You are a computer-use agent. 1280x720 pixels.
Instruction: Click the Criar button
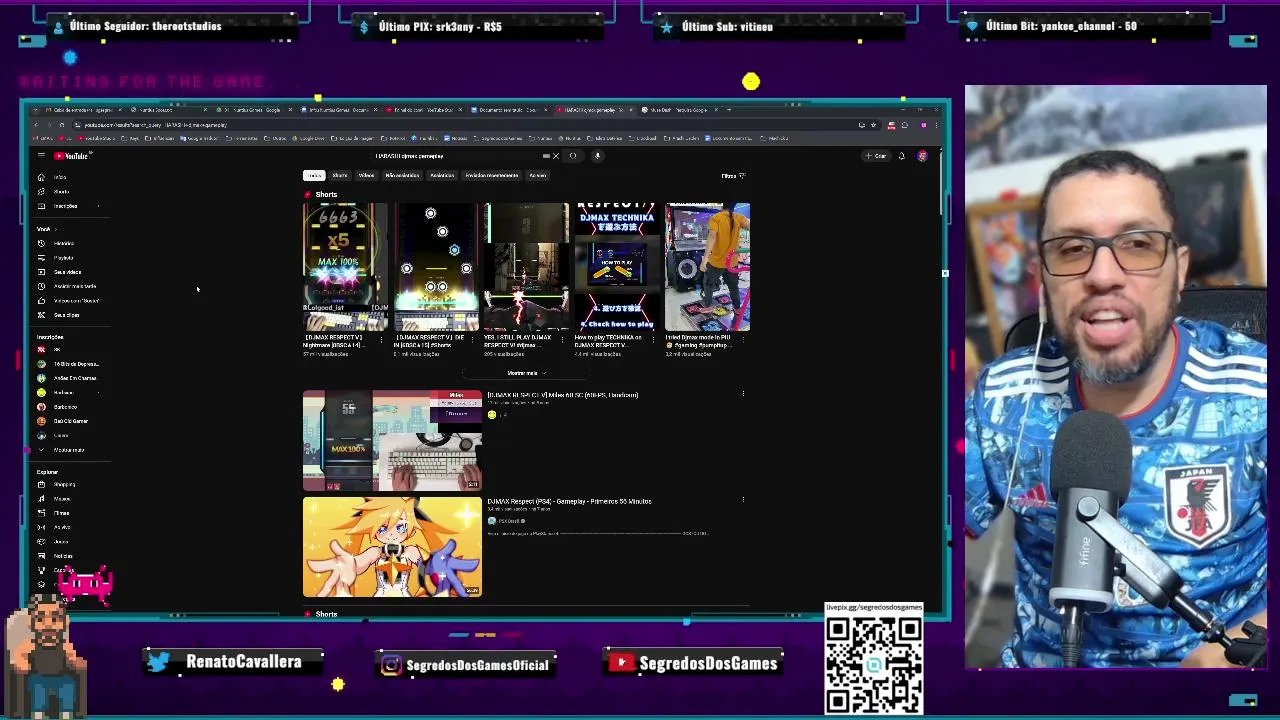[876, 156]
